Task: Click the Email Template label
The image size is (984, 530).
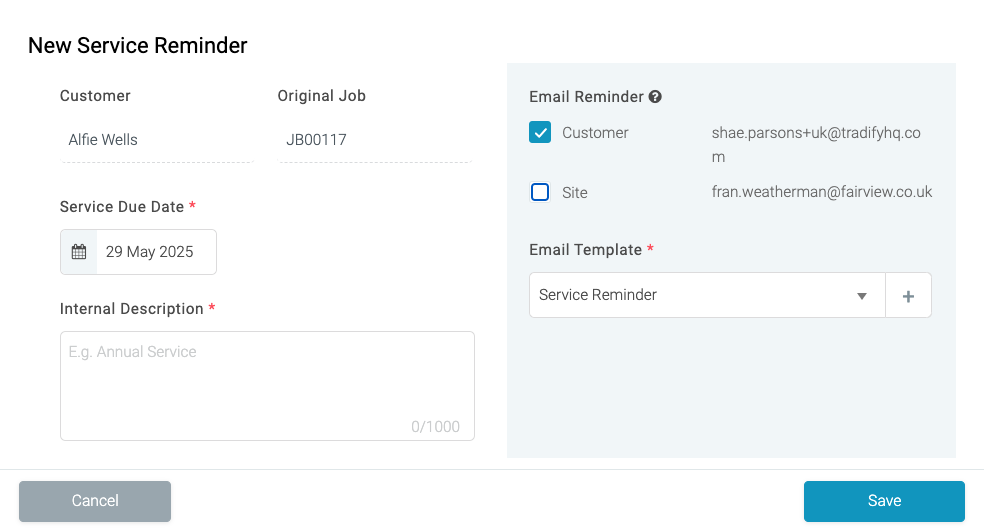Action: (x=586, y=250)
